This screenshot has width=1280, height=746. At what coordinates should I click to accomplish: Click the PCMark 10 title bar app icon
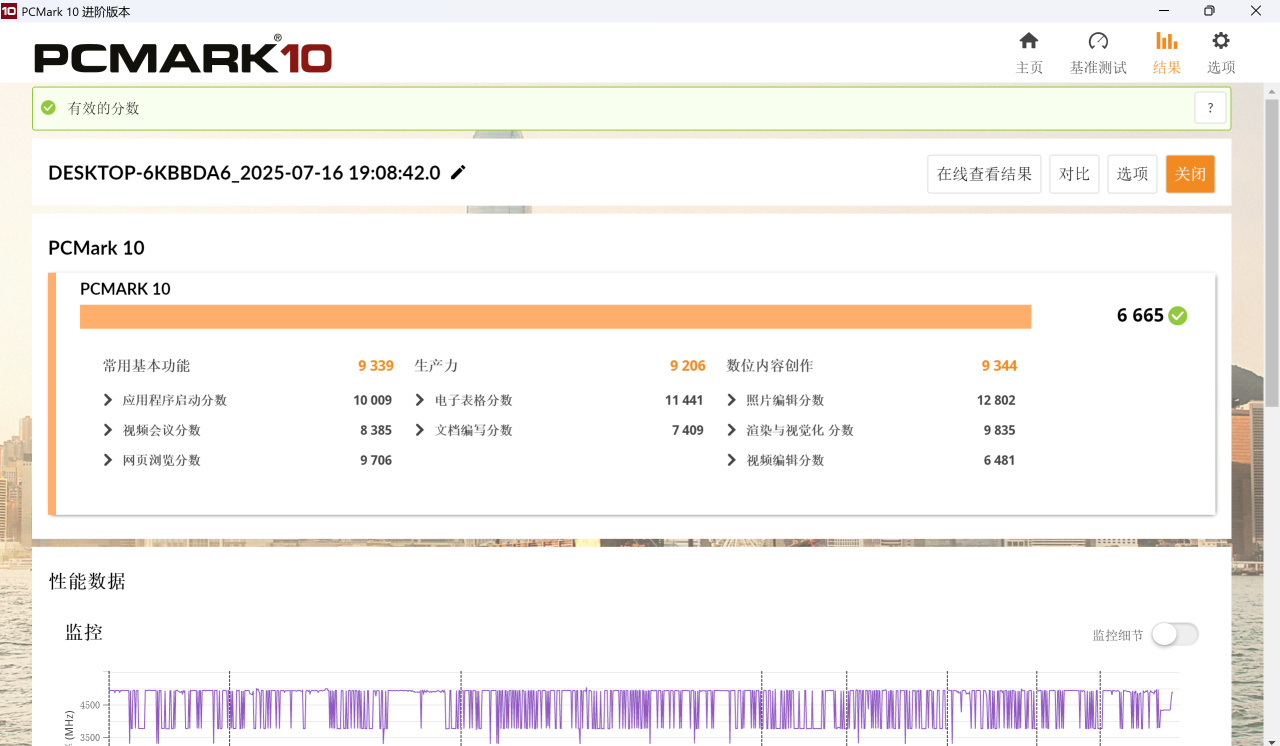(x=10, y=11)
